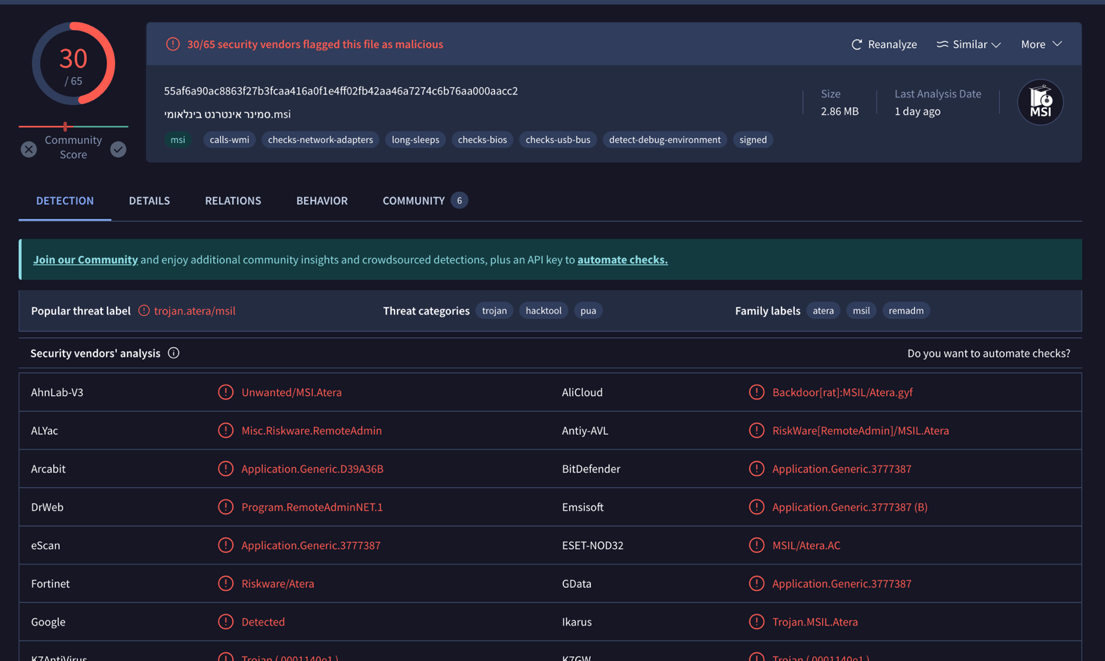Click the AliCloud detection alert icon
This screenshot has width=1105, height=661.
click(756, 393)
